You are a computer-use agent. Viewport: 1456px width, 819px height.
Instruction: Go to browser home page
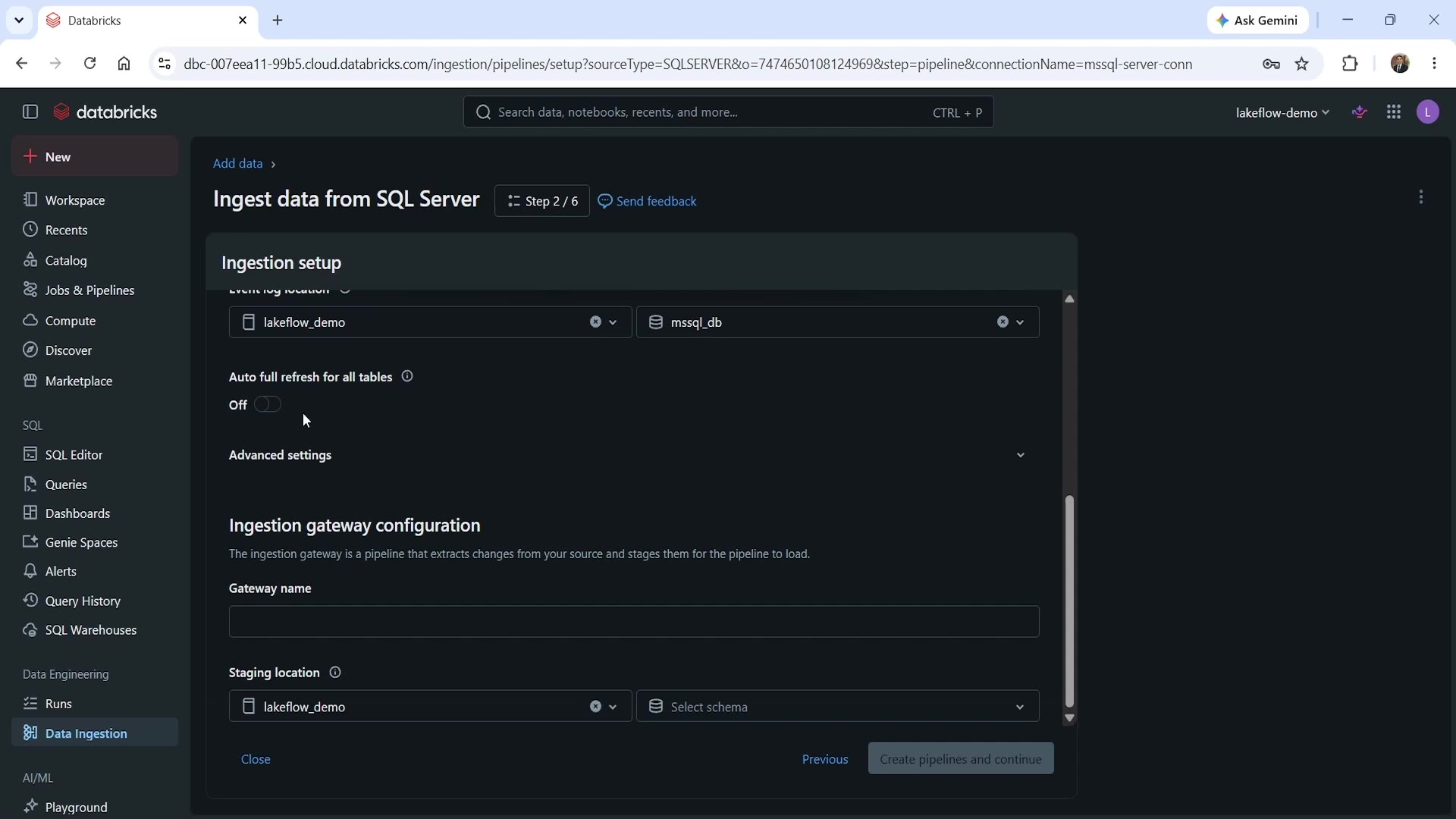click(x=124, y=64)
